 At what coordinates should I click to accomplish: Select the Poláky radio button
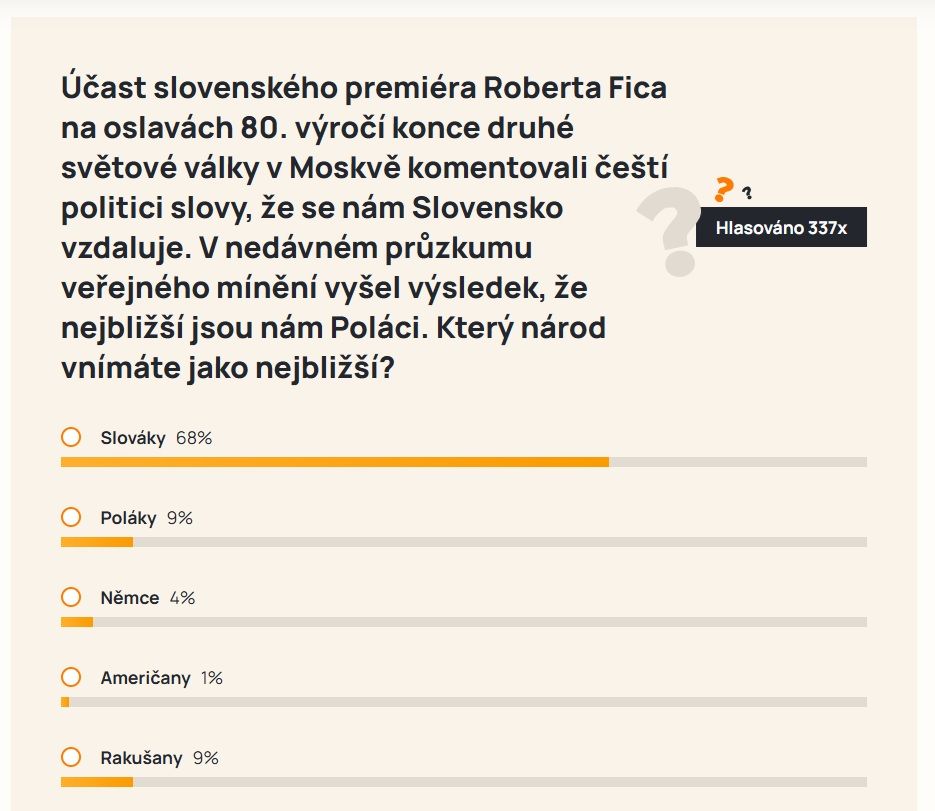[71, 517]
